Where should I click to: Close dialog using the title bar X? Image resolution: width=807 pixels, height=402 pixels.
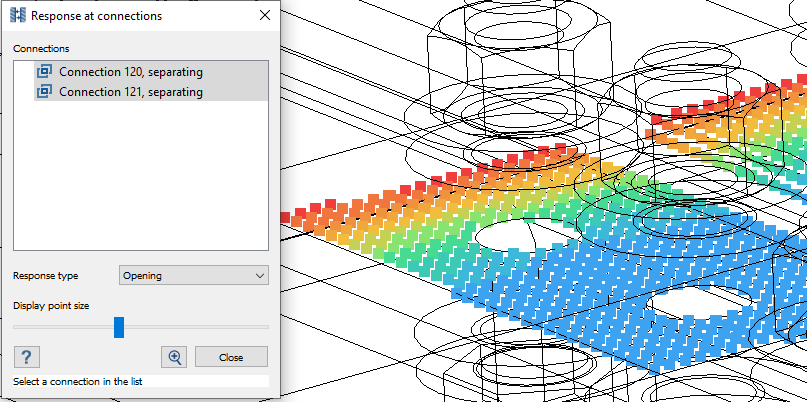pos(264,16)
